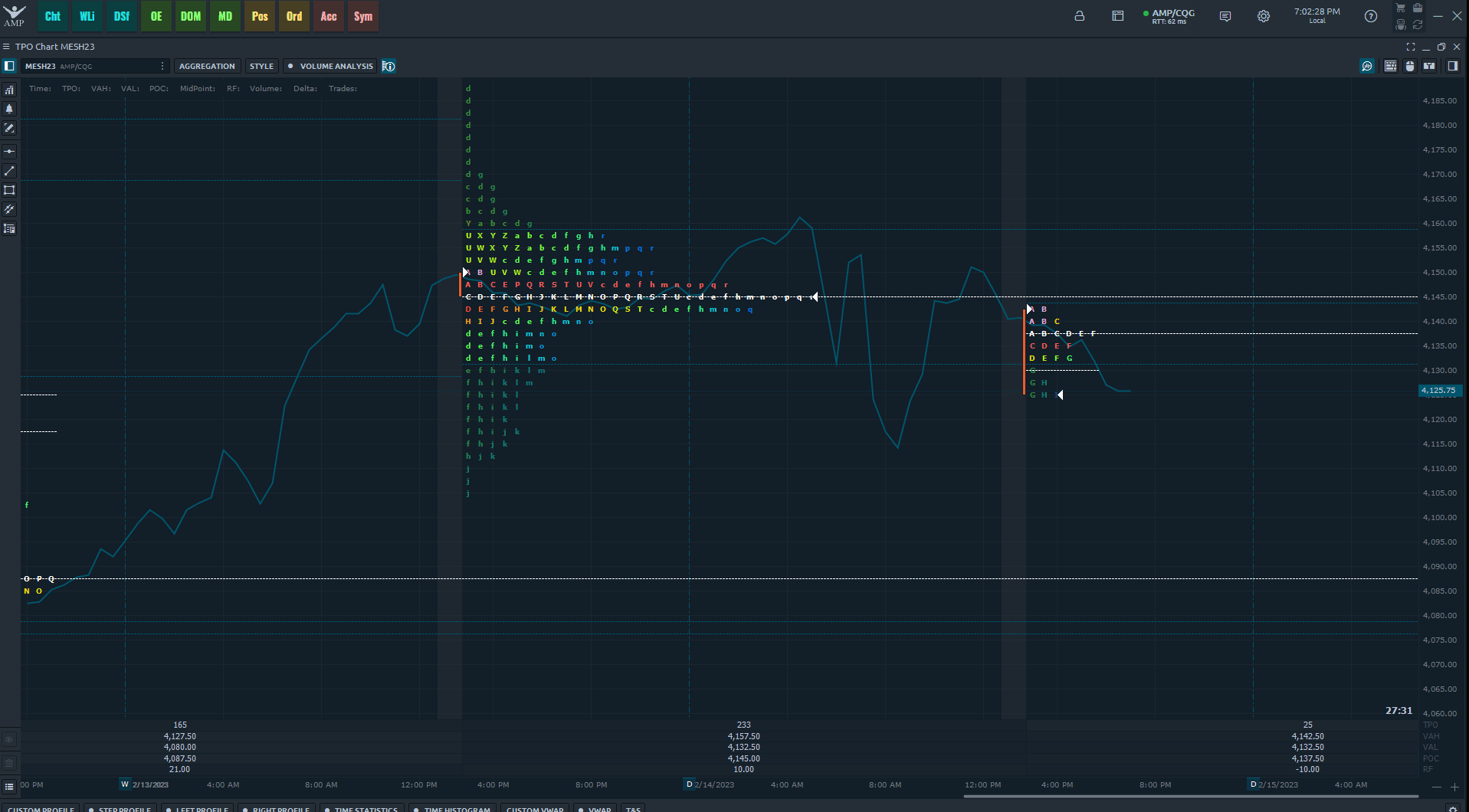Click the current price label 4,125.75

(1438, 391)
